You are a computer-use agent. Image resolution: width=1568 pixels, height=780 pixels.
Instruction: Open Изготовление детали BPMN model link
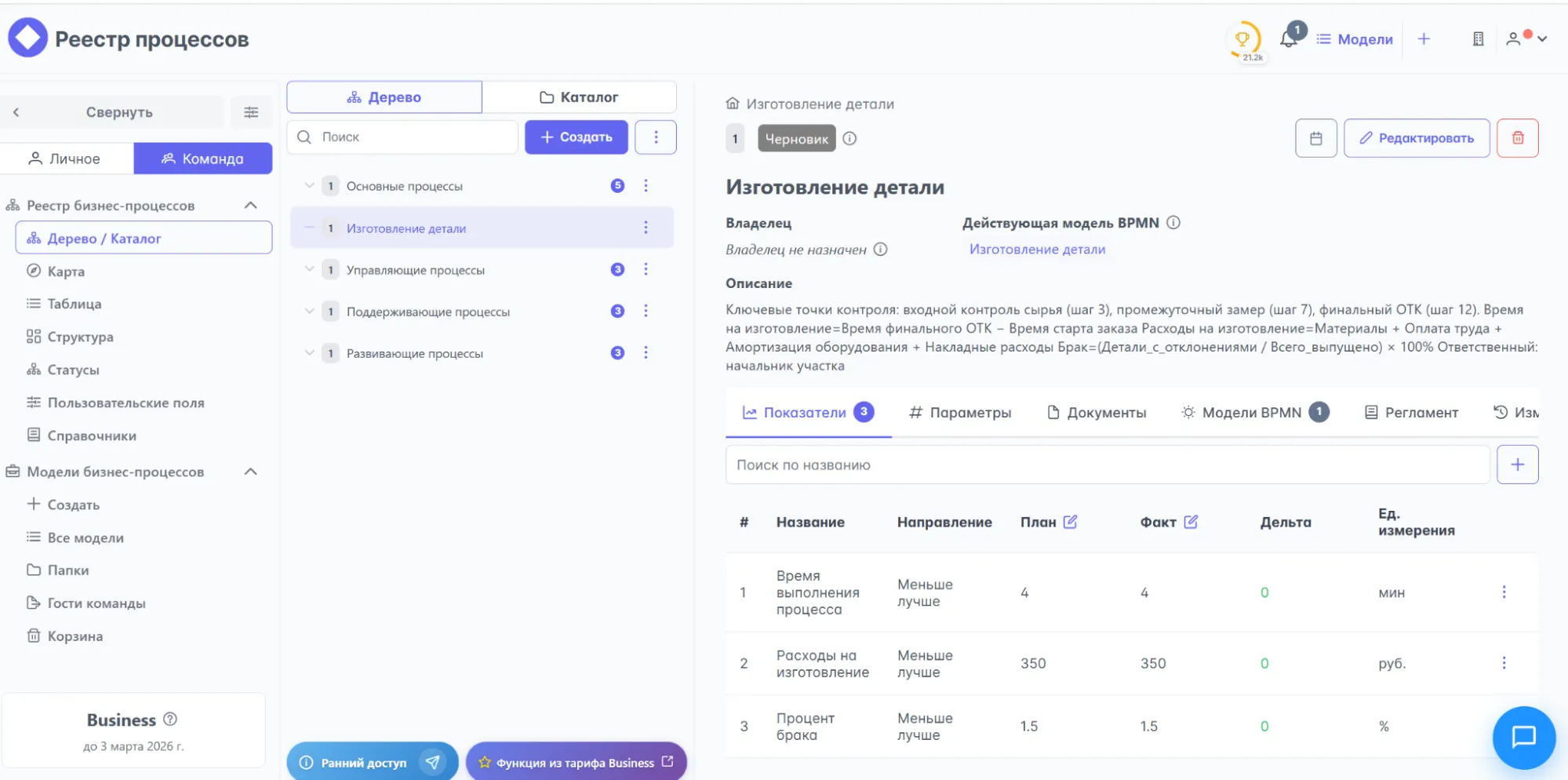point(1037,249)
